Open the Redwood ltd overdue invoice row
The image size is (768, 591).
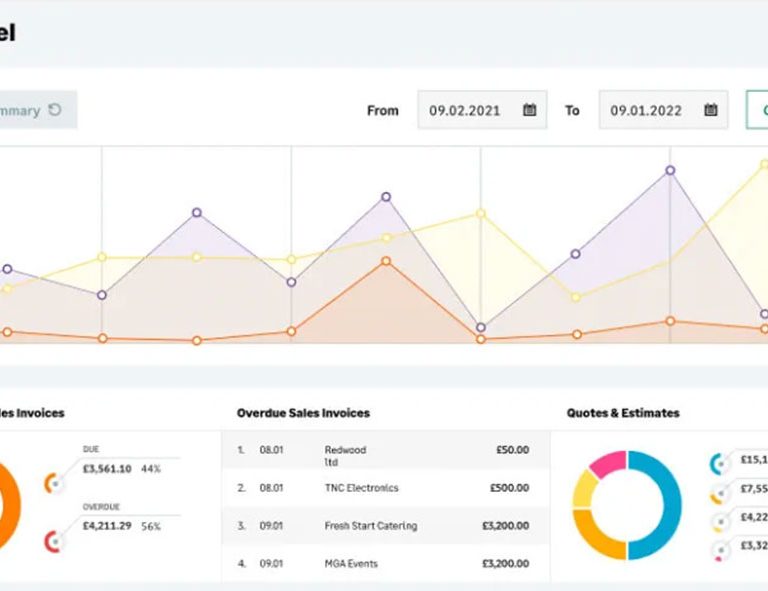pyautogui.click(x=385, y=450)
